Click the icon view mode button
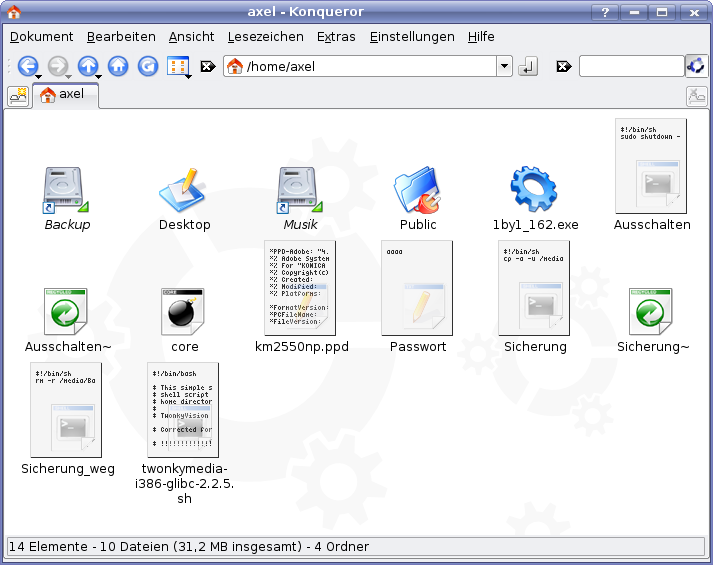The image size is (713, 565). 178,66
